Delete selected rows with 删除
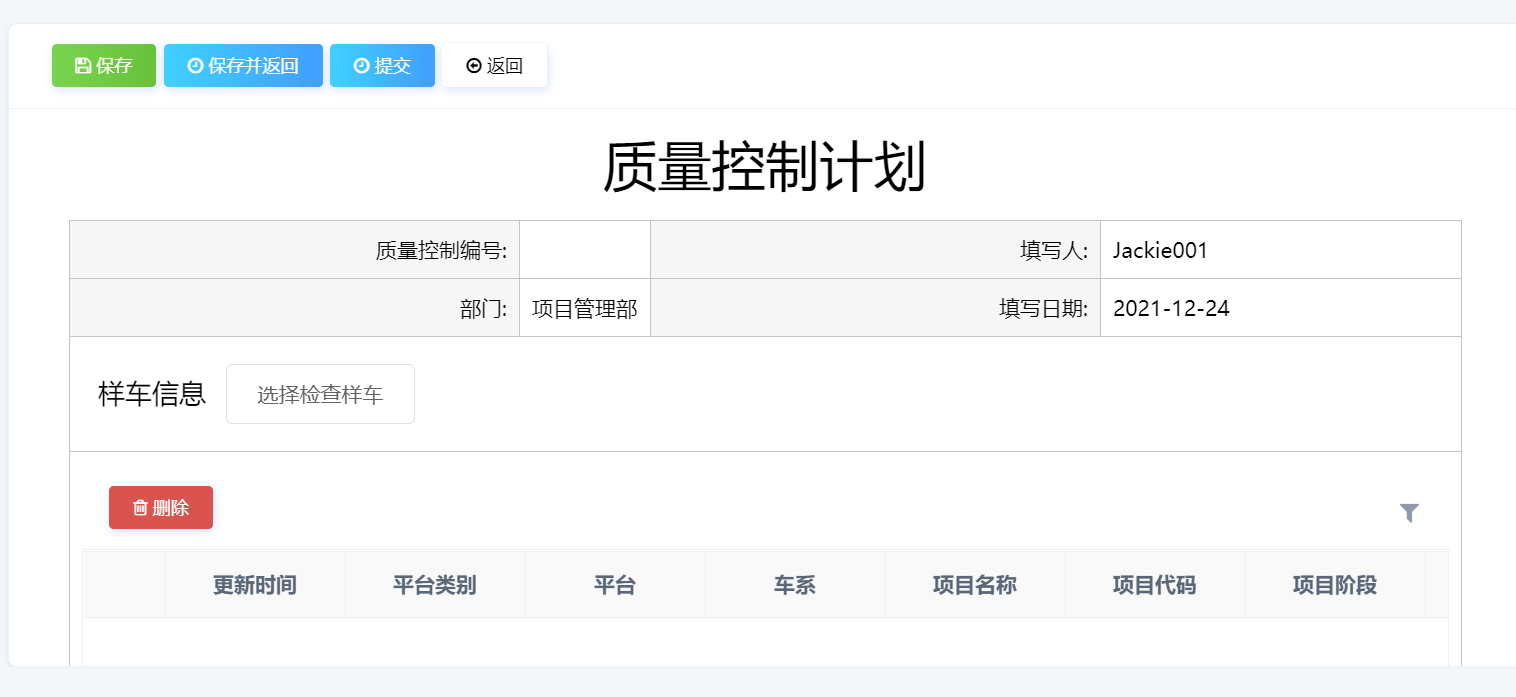The width and height of the screenshot is (1516, 697). pyautogui.click(x=161, y=507)
